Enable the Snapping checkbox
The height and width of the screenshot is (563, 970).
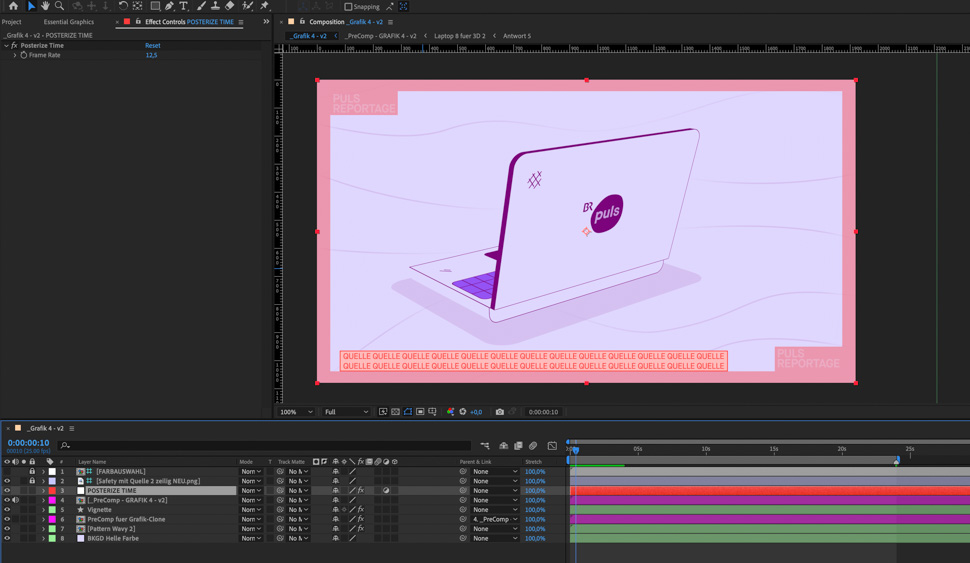pyautogui.click(x=348, y=6)
